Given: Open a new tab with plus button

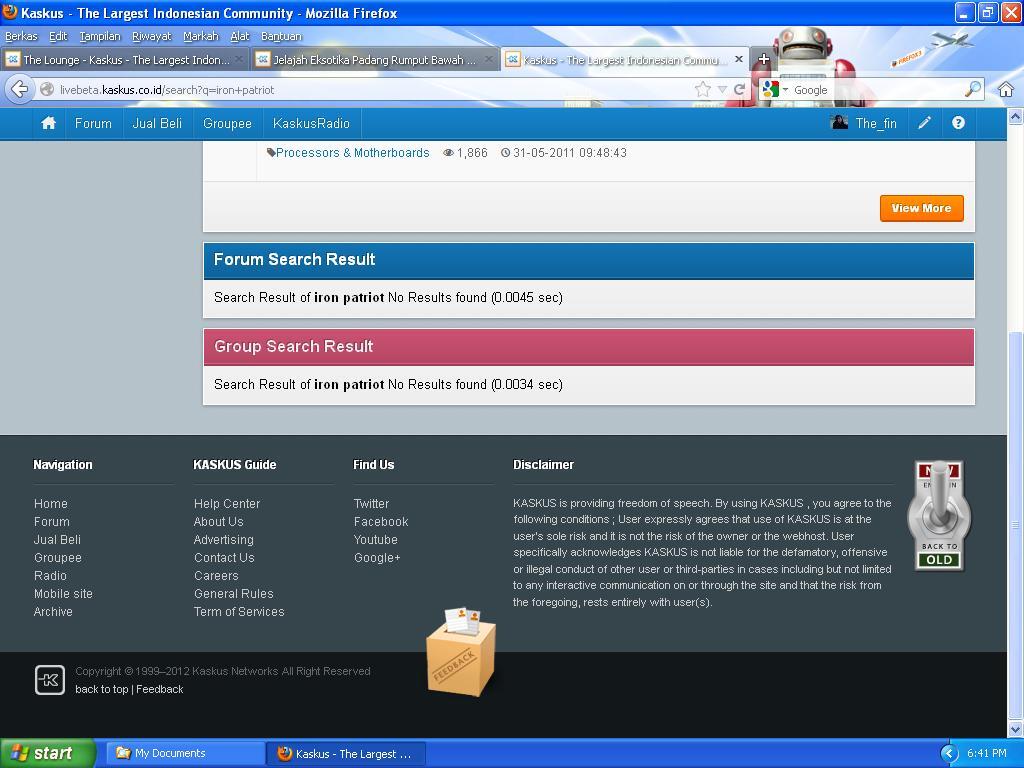Looking at the screenshot, I should pyautogui.click(x=763, y=59).
